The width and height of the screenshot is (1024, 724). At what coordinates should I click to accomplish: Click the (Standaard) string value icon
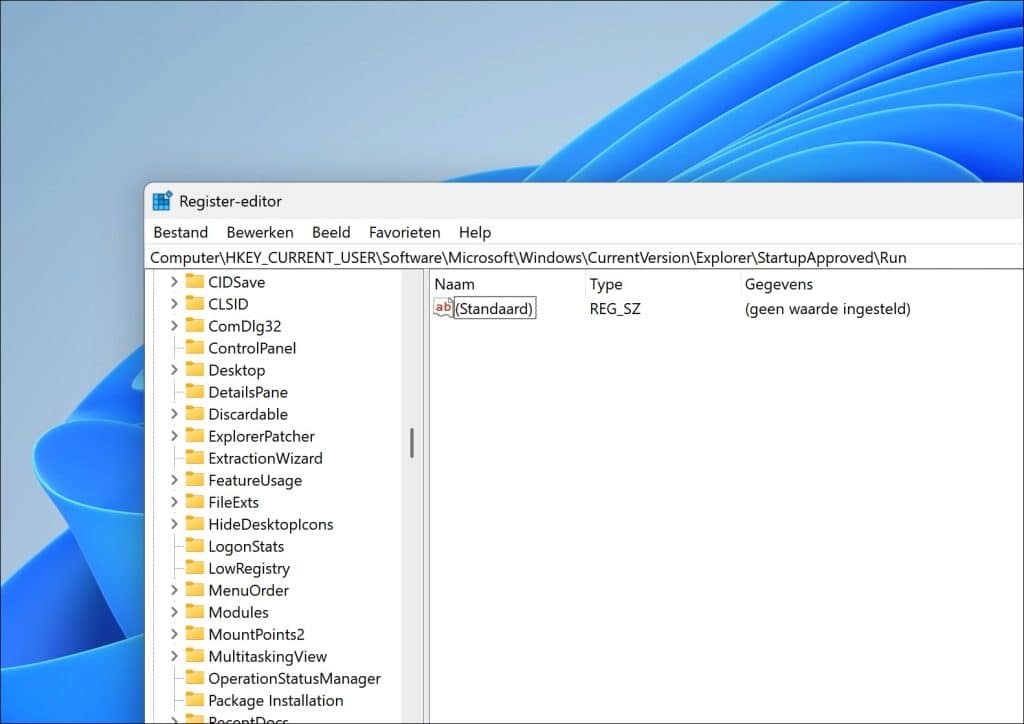(443, 308)
